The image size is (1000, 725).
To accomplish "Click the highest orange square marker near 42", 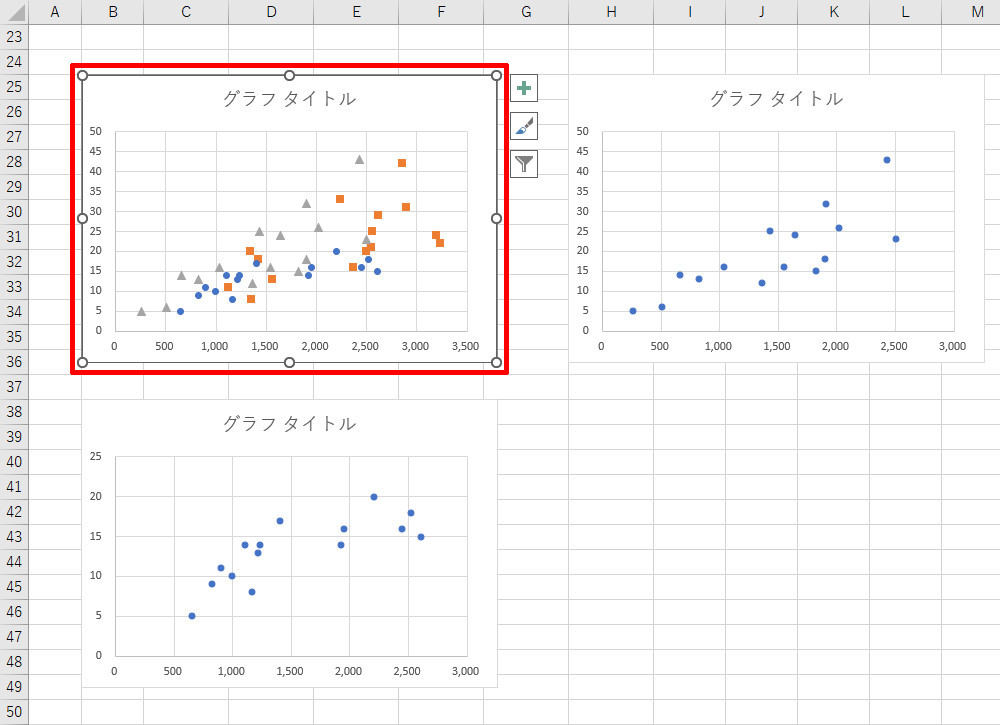I will (402, 163).
